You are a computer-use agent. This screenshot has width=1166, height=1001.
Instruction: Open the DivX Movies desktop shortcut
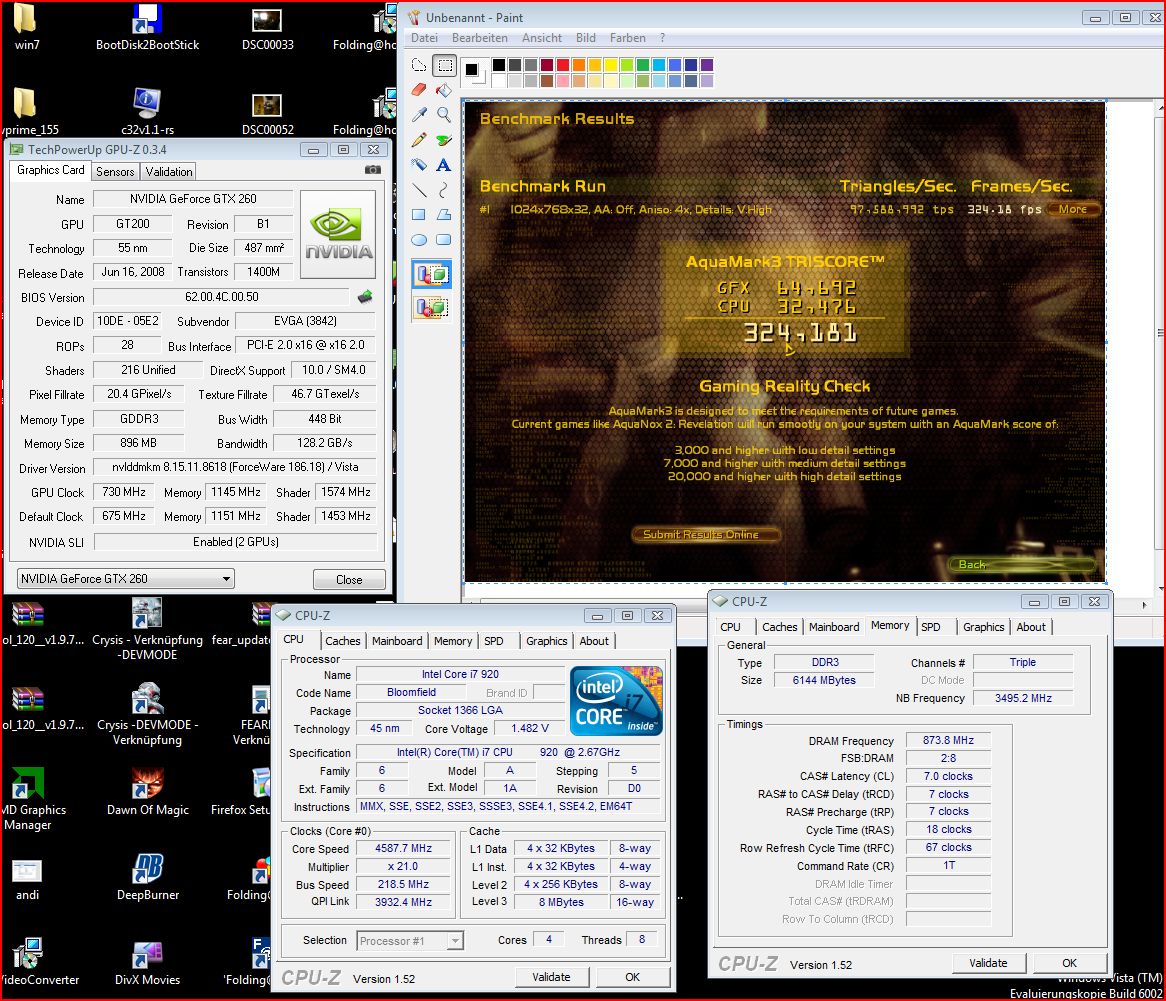pos(147,962)
